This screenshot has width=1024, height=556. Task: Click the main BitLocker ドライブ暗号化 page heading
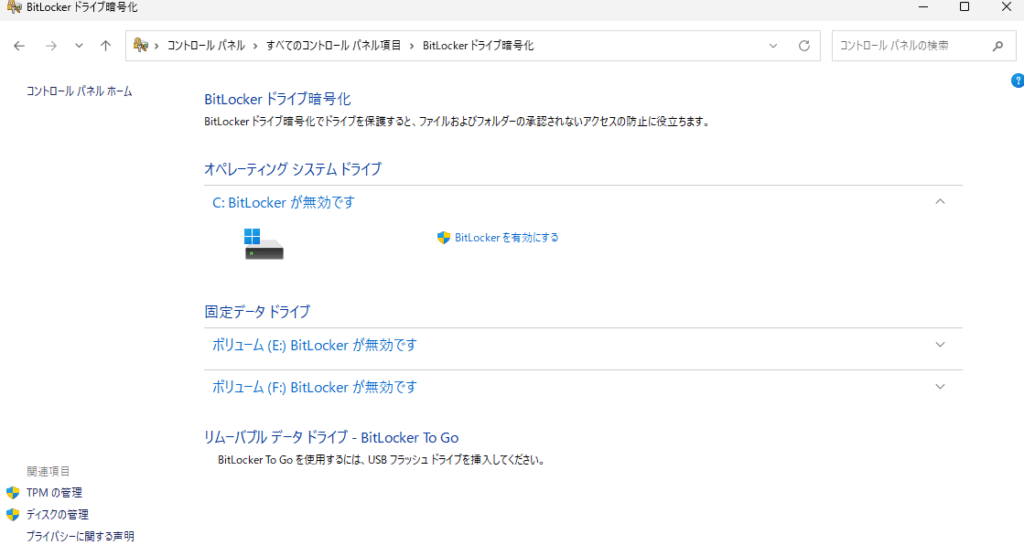click(278, 99)
